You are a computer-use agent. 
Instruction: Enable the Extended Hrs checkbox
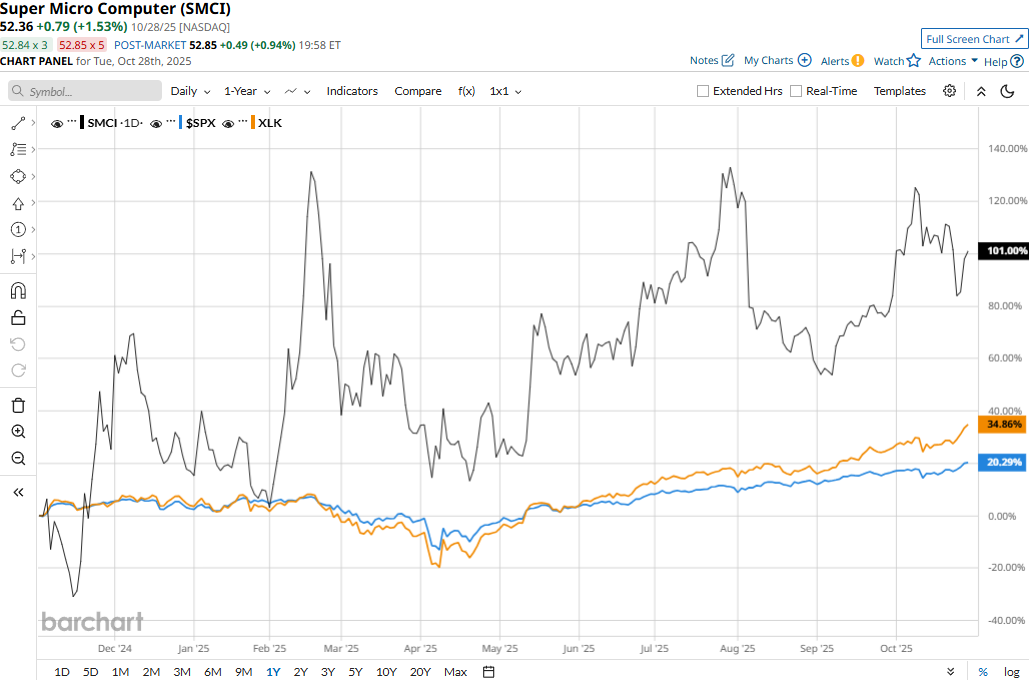(703, 91)
